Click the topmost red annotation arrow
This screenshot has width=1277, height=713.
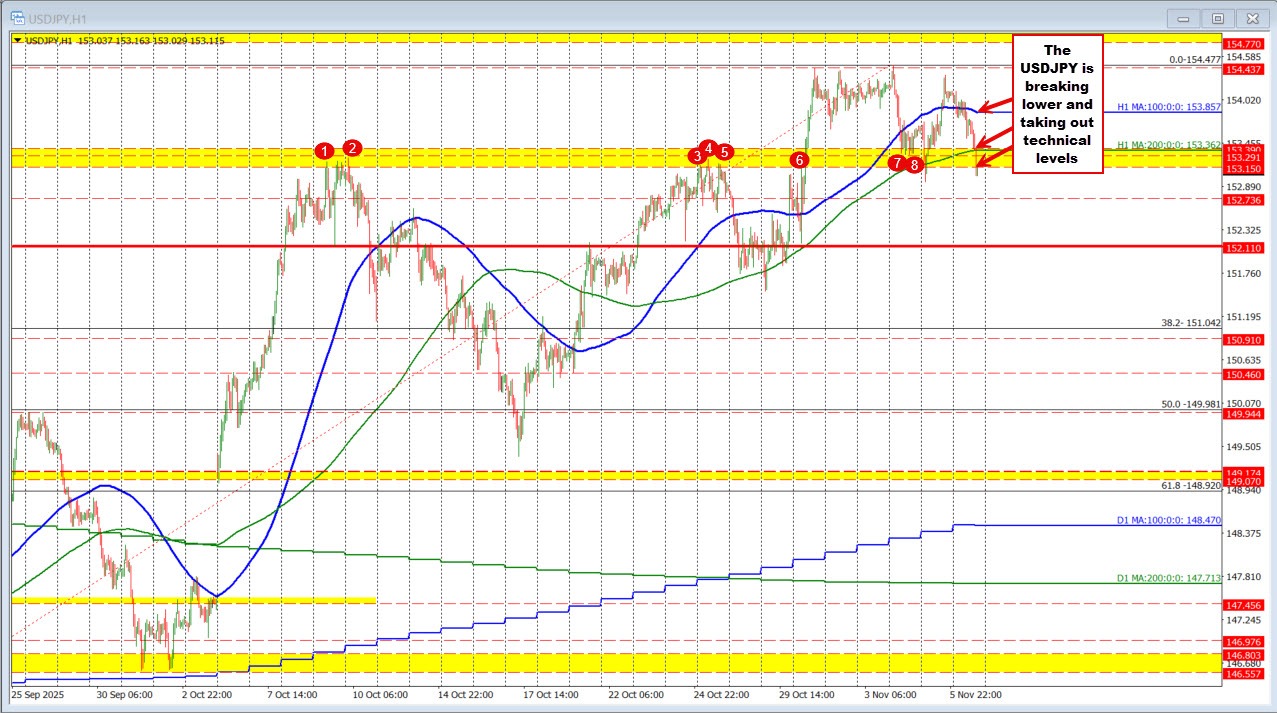point(991,104)
